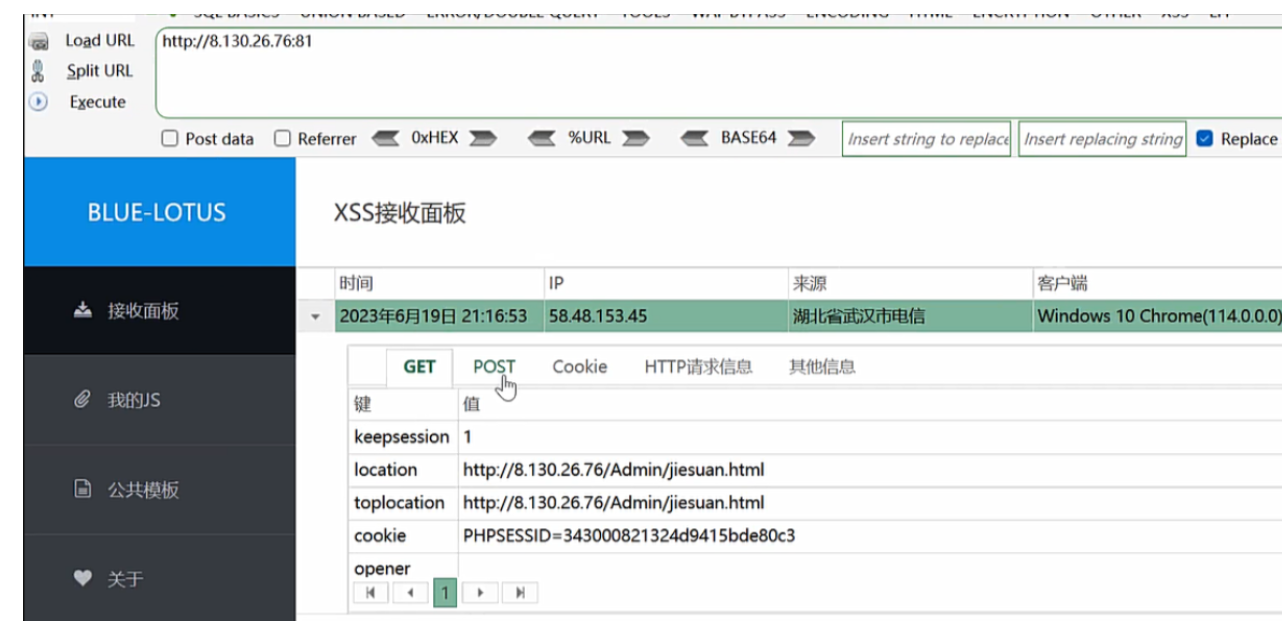This screenshot has width=1282, height=621.
Task: Open 公共模板 in the sidebar
Action: click(x=160, y=490)
